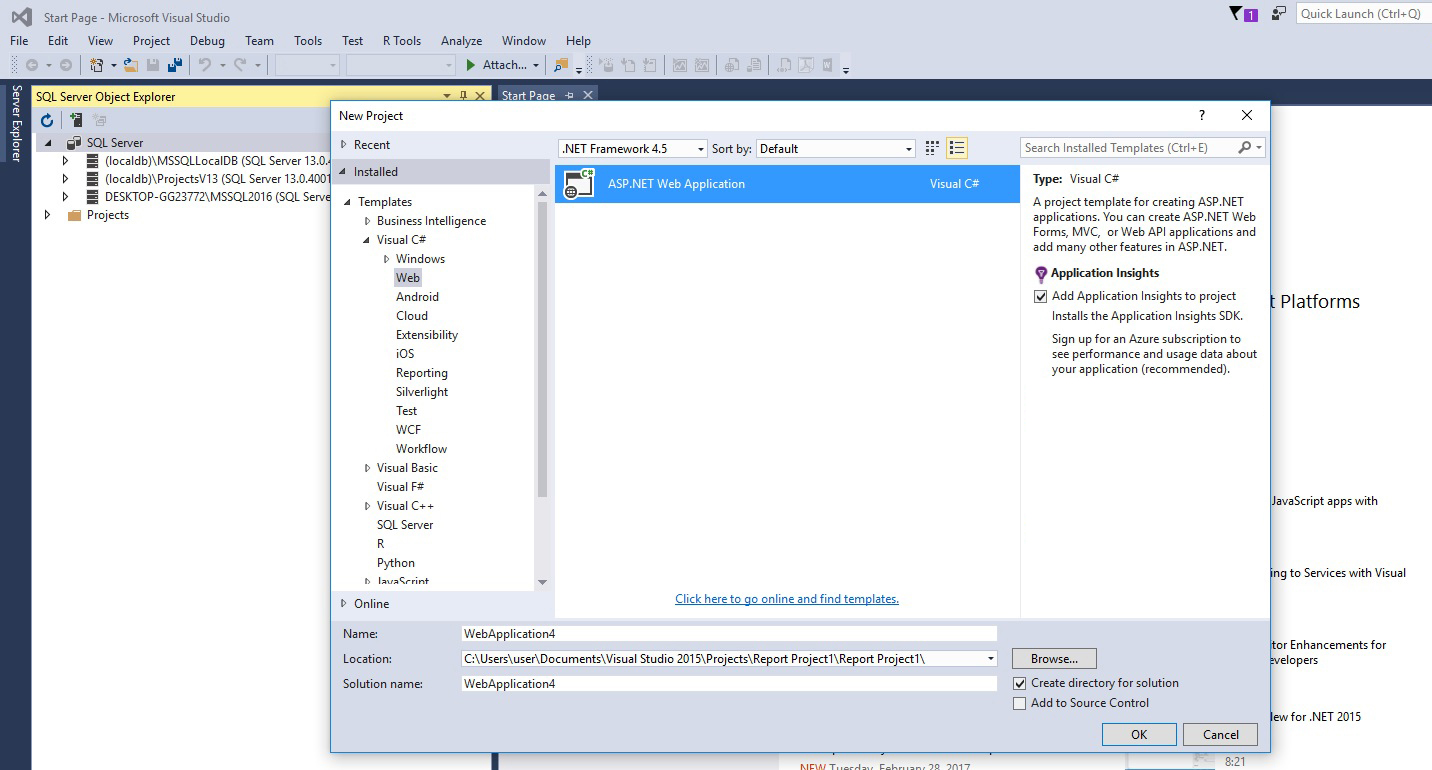Expand the Projects node in Object Explorer
1432x770 pixels.
coord(47,215)
